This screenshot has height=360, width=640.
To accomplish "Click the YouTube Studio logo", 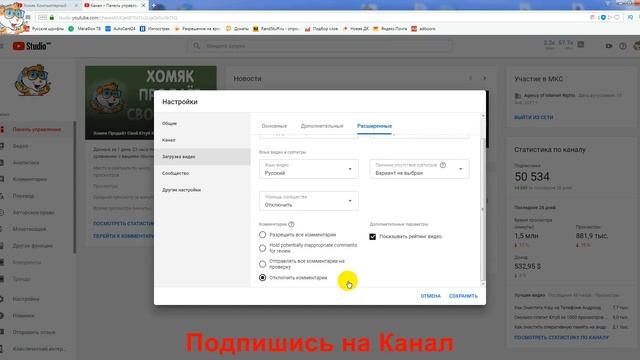I will pyautogui.click(x=31, y=46).
